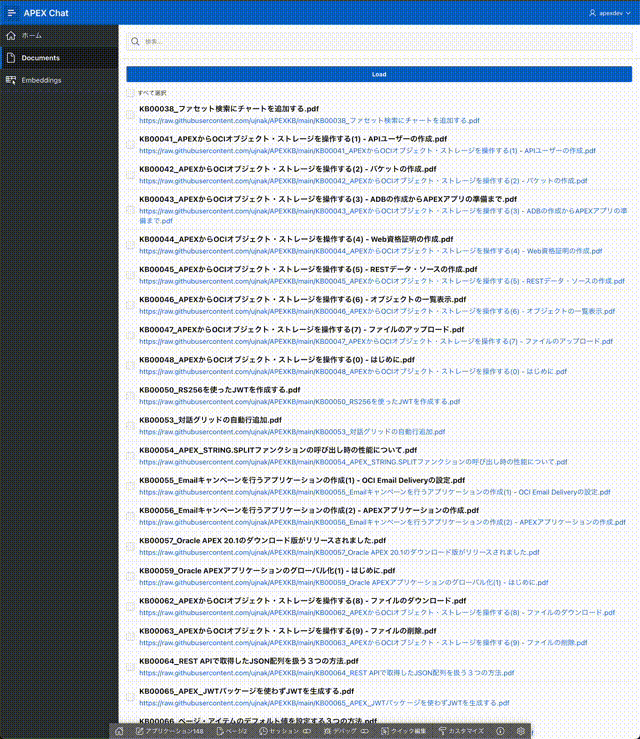Enable クイック編集 in developer toolbar
The height and width of the screenshot is (739, 640).
[403, 731]
